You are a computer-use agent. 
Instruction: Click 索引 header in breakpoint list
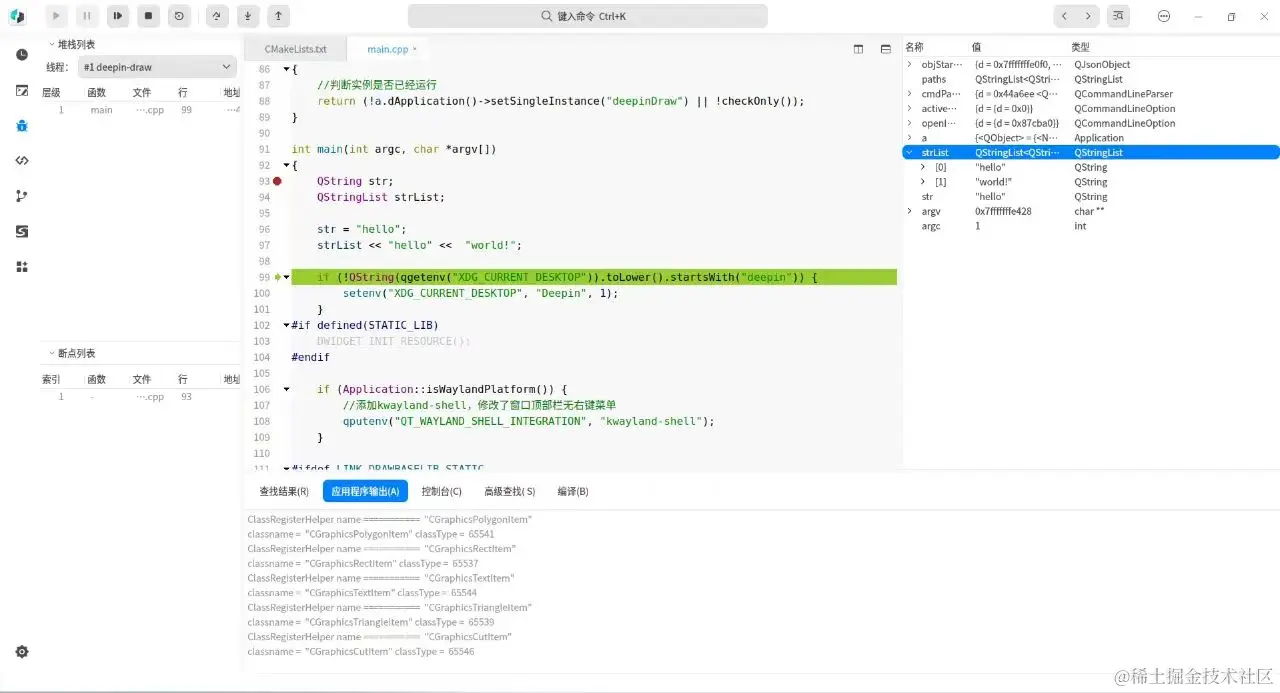[51, 379]
